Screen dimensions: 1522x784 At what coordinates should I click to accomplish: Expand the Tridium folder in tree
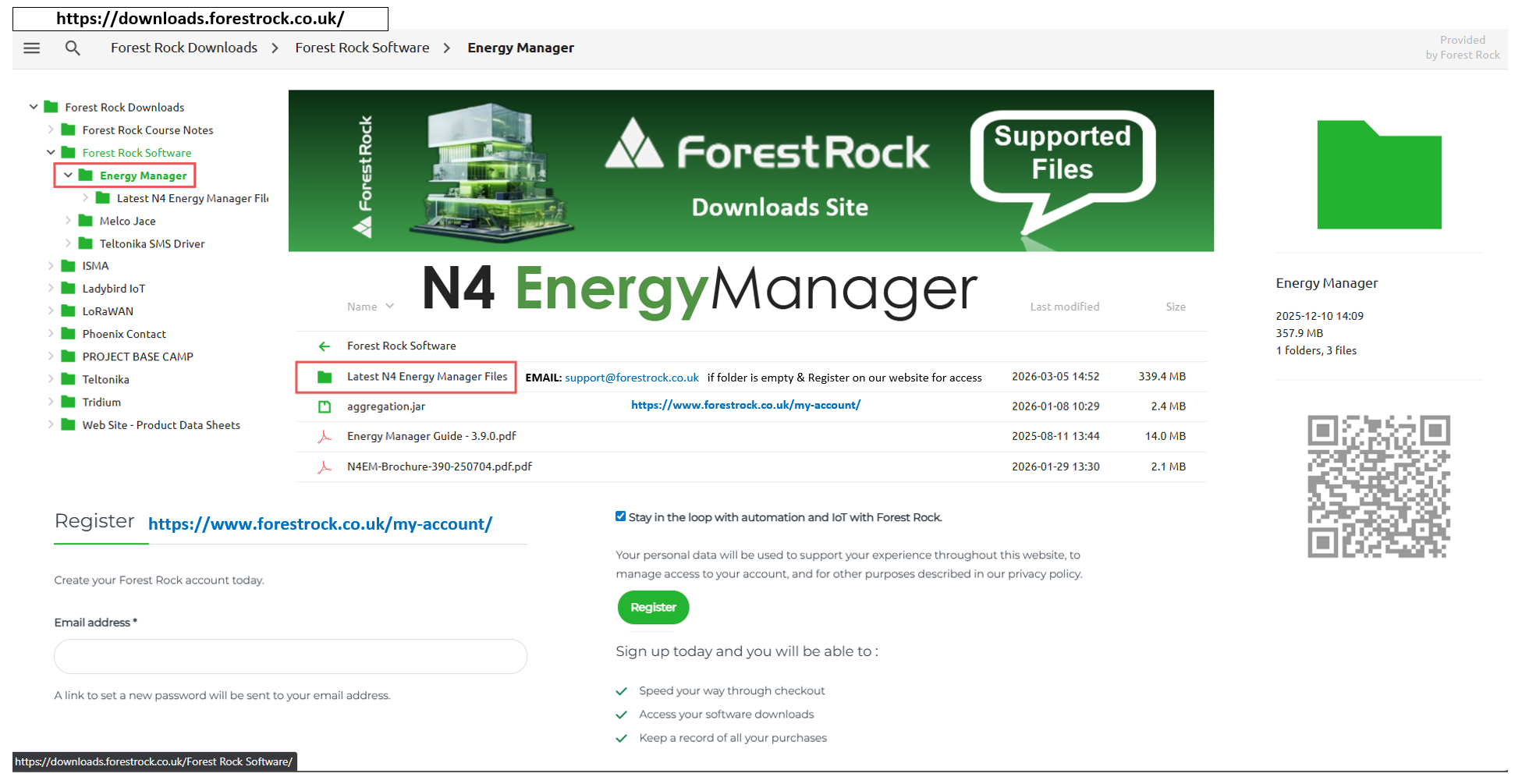(51, 403)
